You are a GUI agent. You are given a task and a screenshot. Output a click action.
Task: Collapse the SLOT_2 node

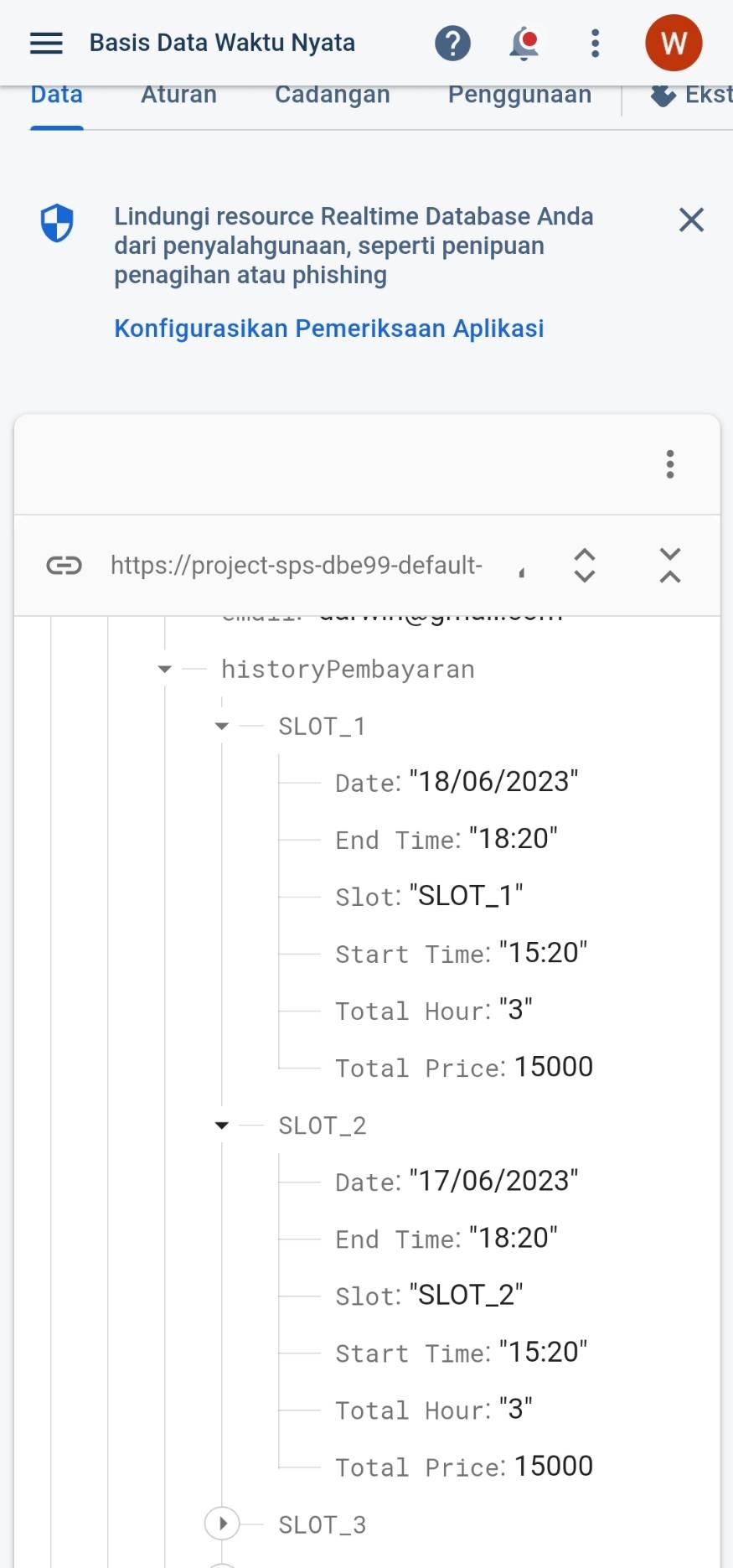[222, 1125]
